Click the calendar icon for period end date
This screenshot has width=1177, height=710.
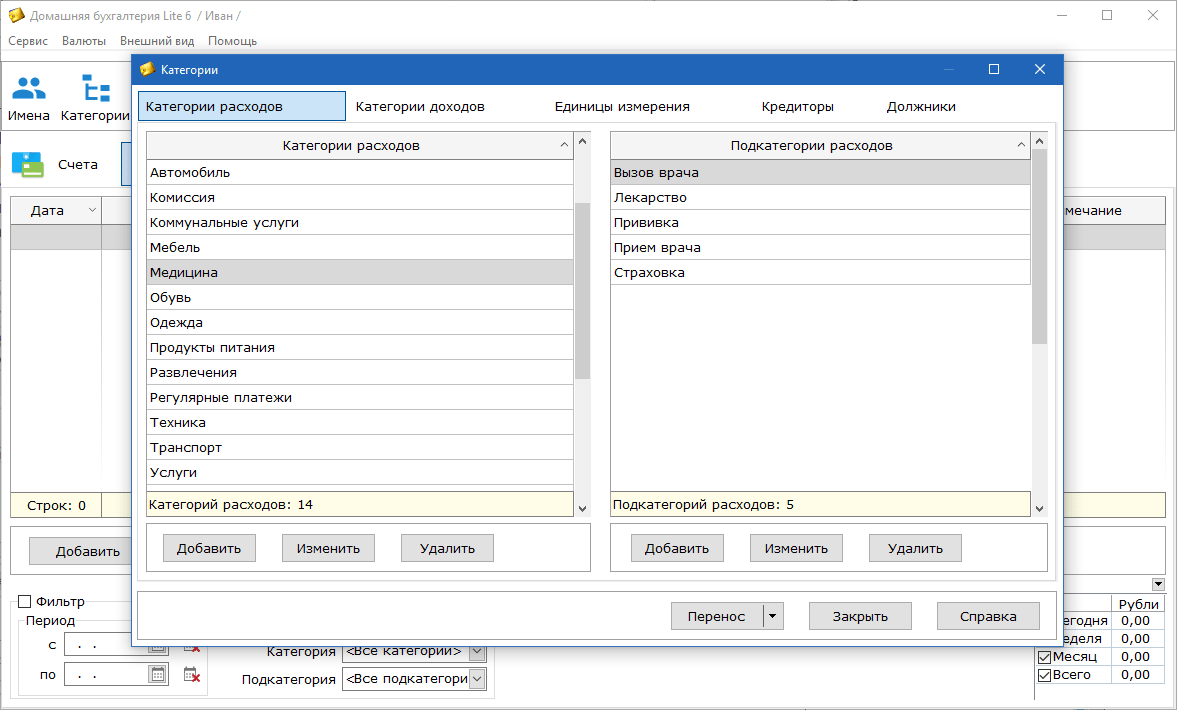[x=158, y=675]
